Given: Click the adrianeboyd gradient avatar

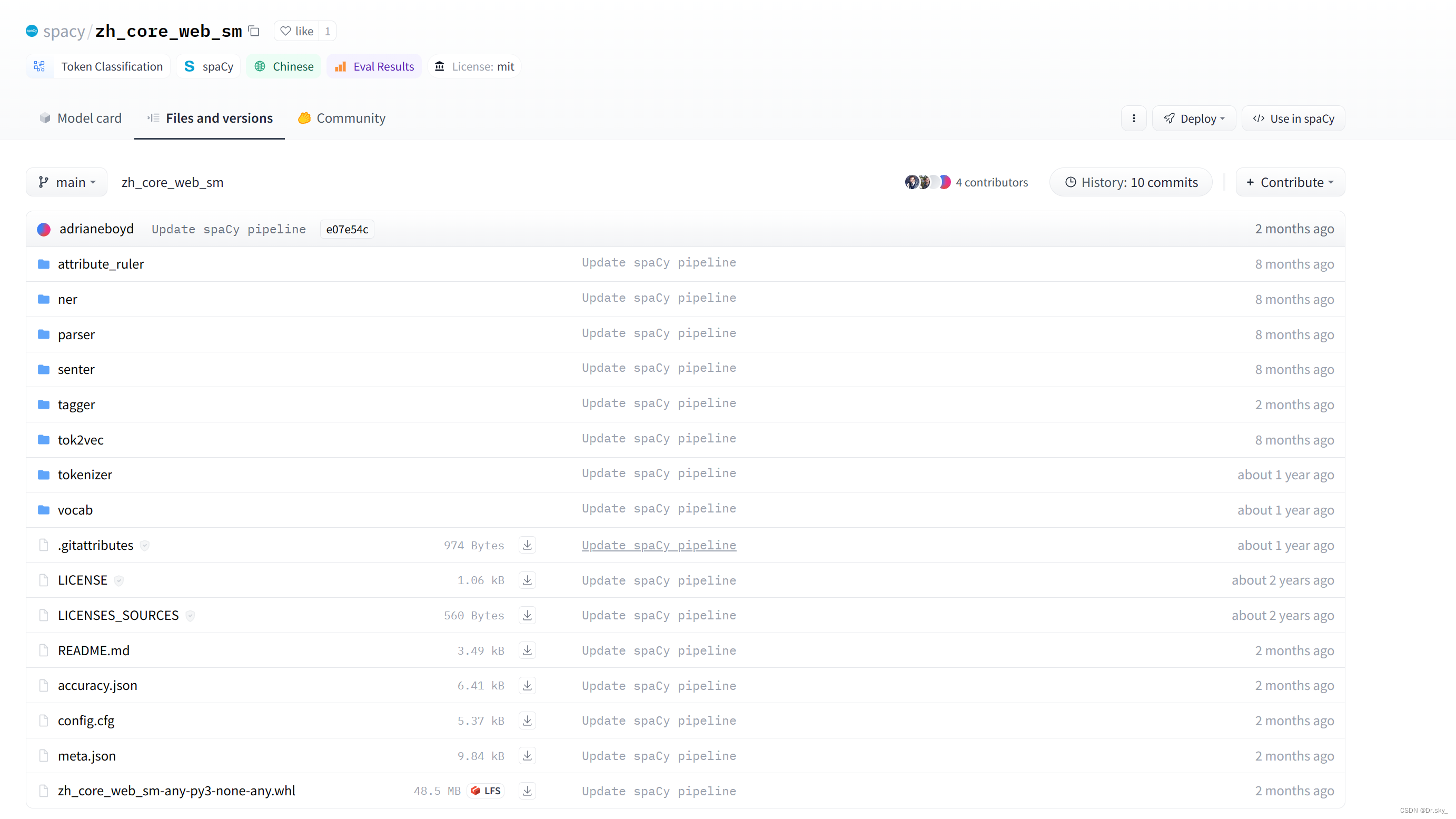Looking at the screenshot, I should point(44,229).
